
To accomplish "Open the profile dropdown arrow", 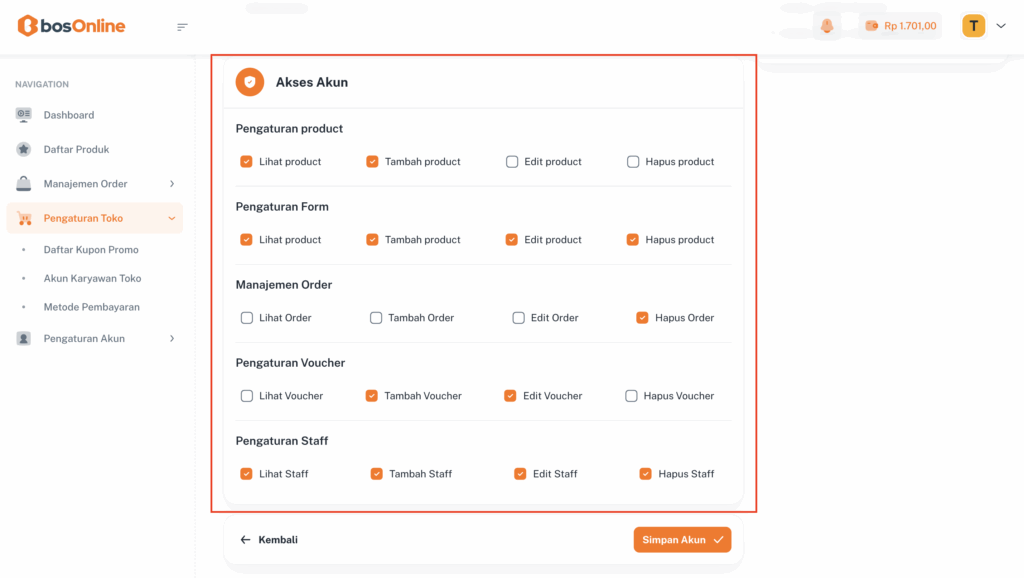I will click(1001, 26).
